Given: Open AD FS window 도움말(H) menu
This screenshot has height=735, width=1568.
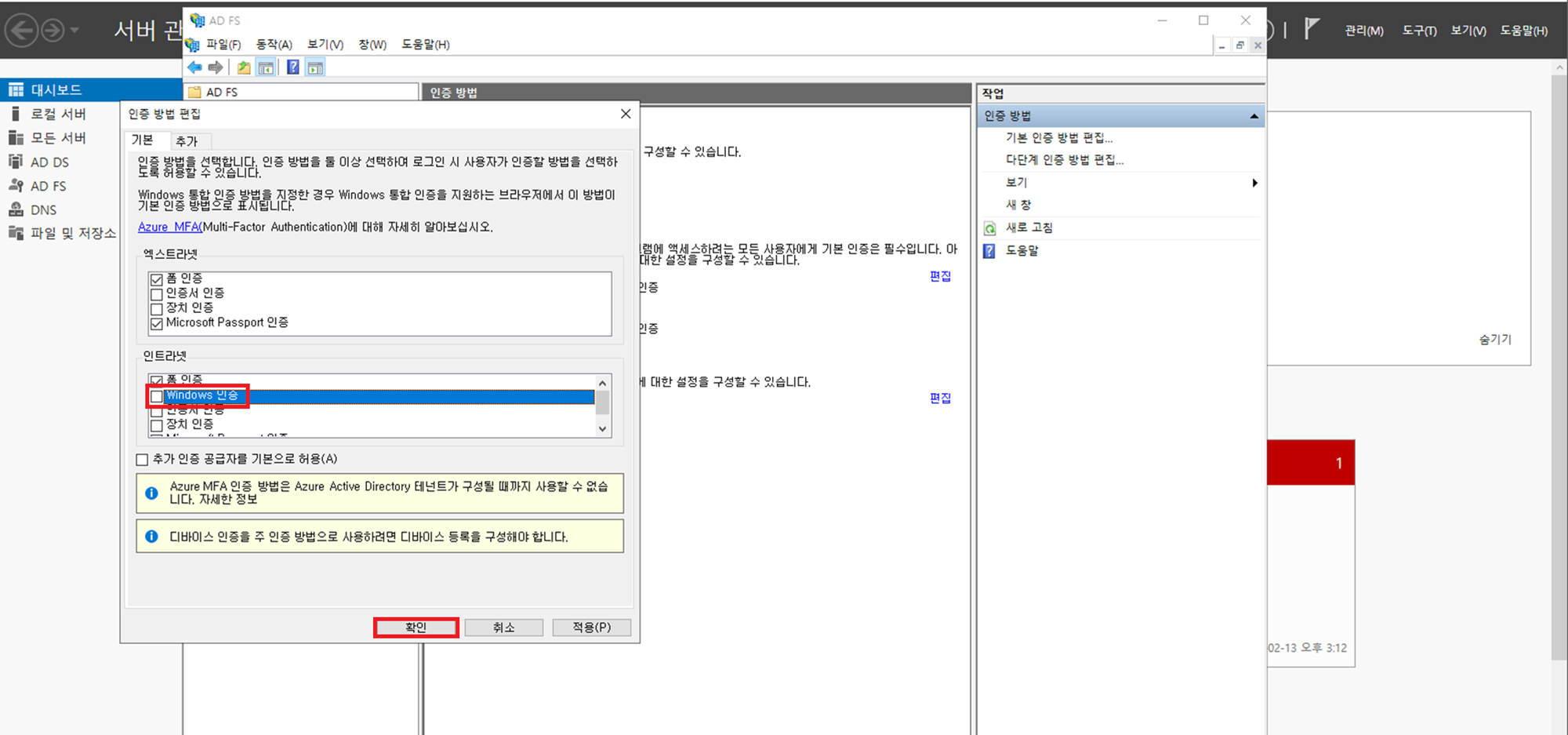Looking at the screenshot, I should pyautogui.click(x=426, y=45).
